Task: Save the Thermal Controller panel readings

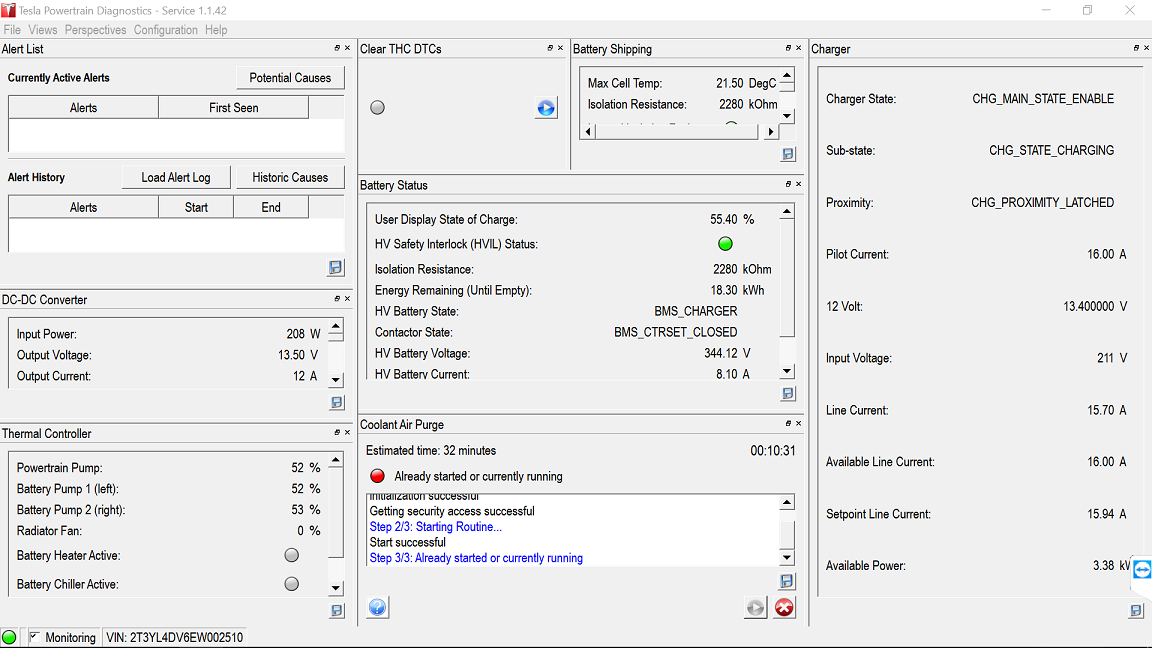Action: [336, 611]
